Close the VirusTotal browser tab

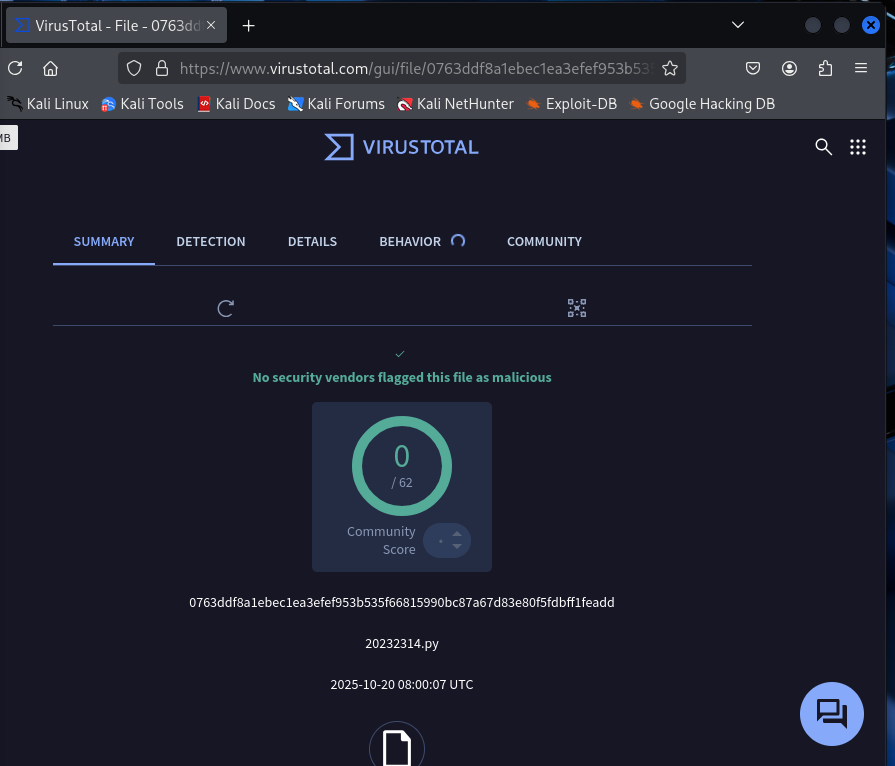211,25
